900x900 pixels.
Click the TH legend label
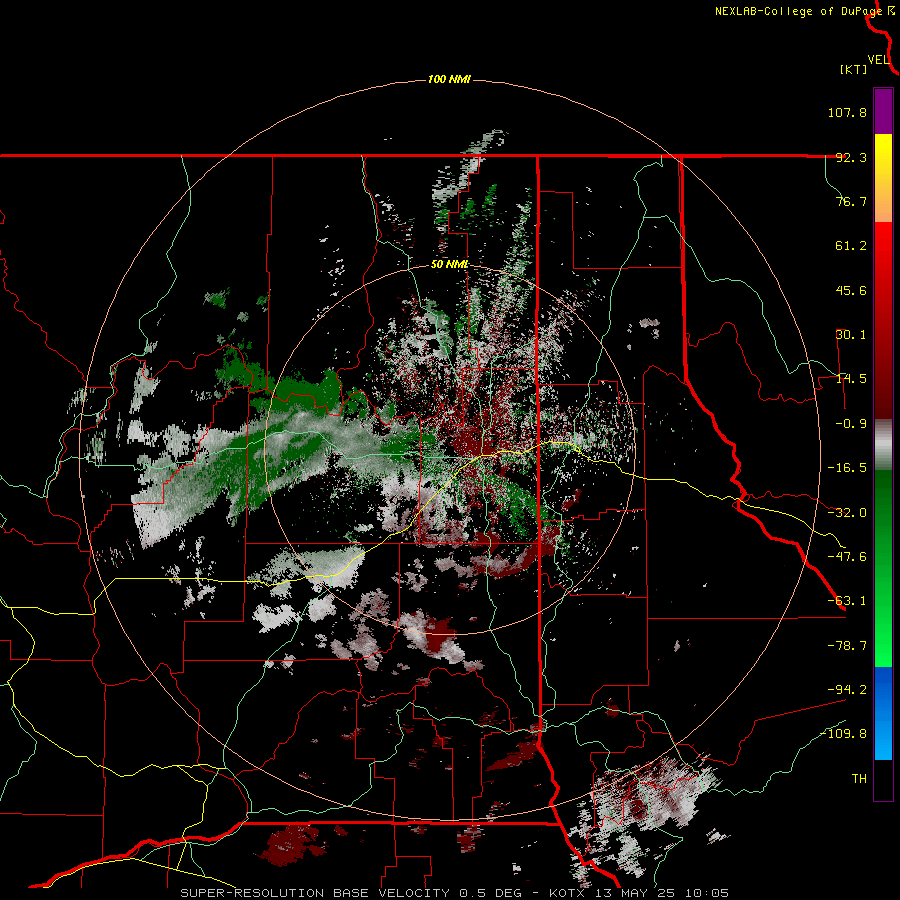(x=859, y=779)
